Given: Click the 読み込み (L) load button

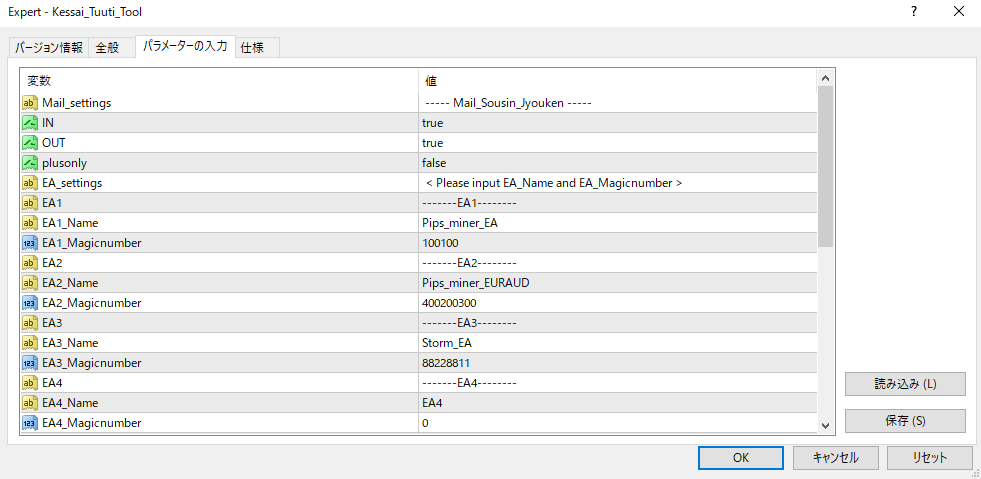Looking at the screenshot, I should click(x=905, y=384).
